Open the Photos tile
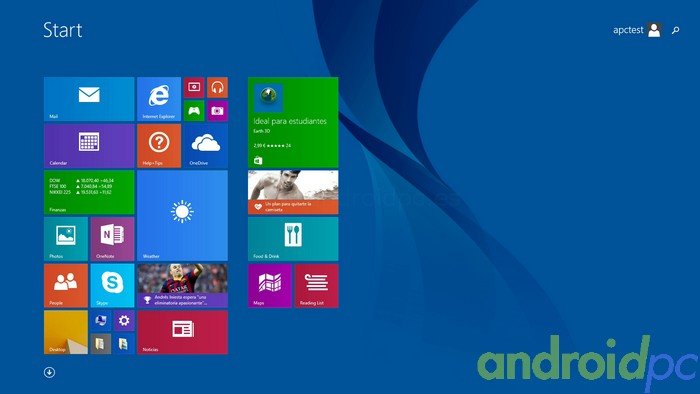This screenshot has width=700, height=394. [66, 239]
